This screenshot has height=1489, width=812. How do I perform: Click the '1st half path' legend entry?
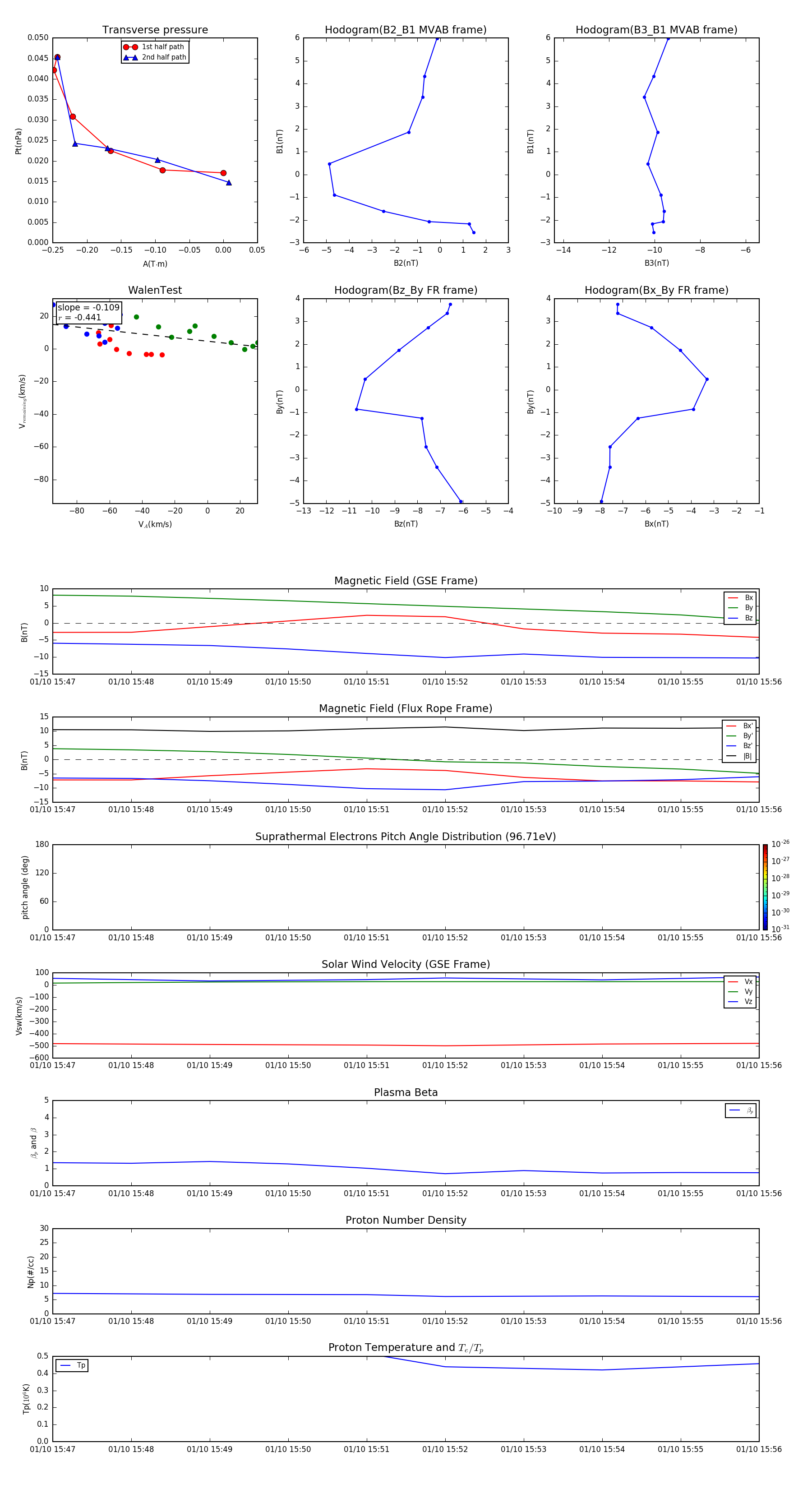click(x=154, y=47)
